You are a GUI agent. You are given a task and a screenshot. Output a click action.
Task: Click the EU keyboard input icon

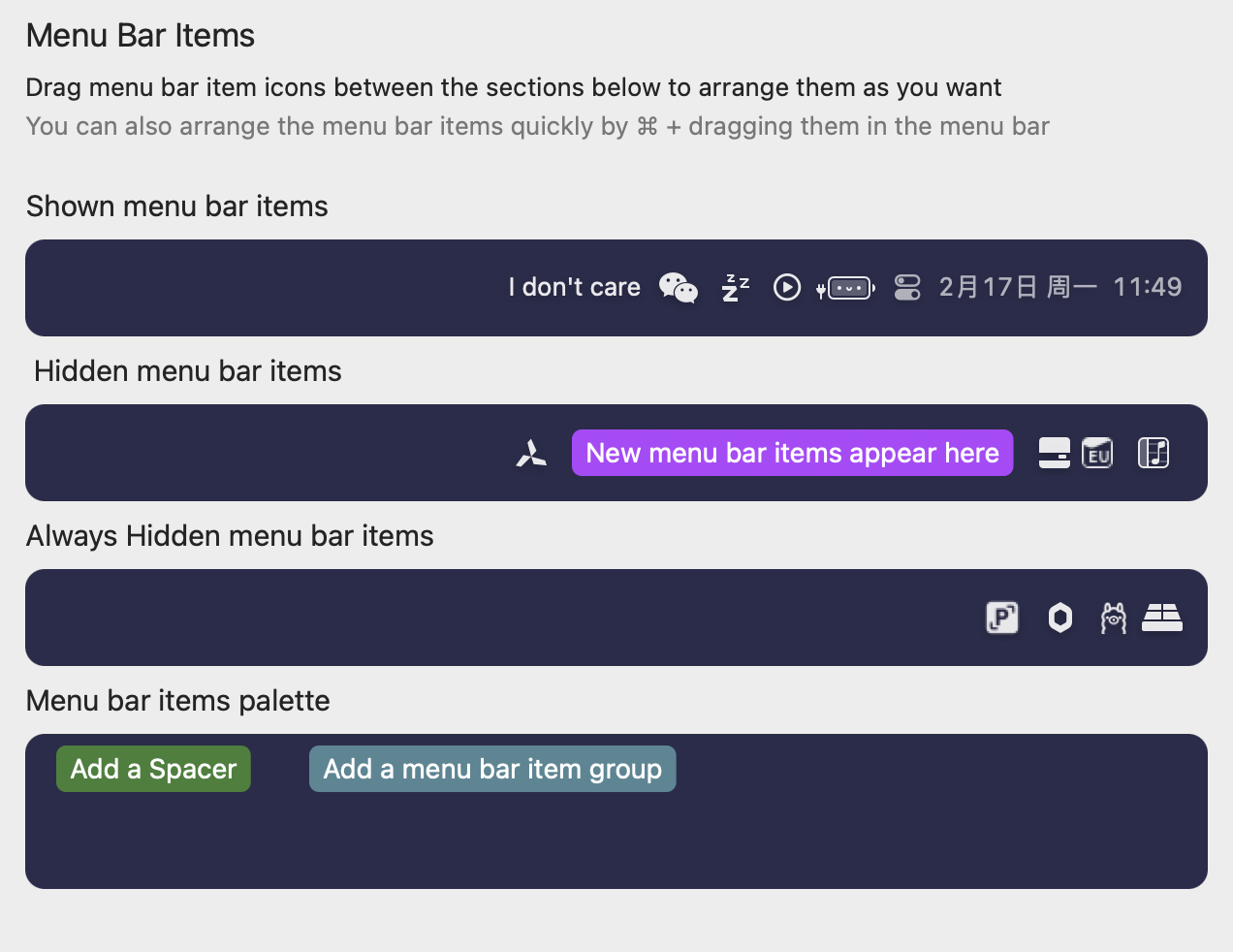pyautogui.click(x=1097, y=453)
